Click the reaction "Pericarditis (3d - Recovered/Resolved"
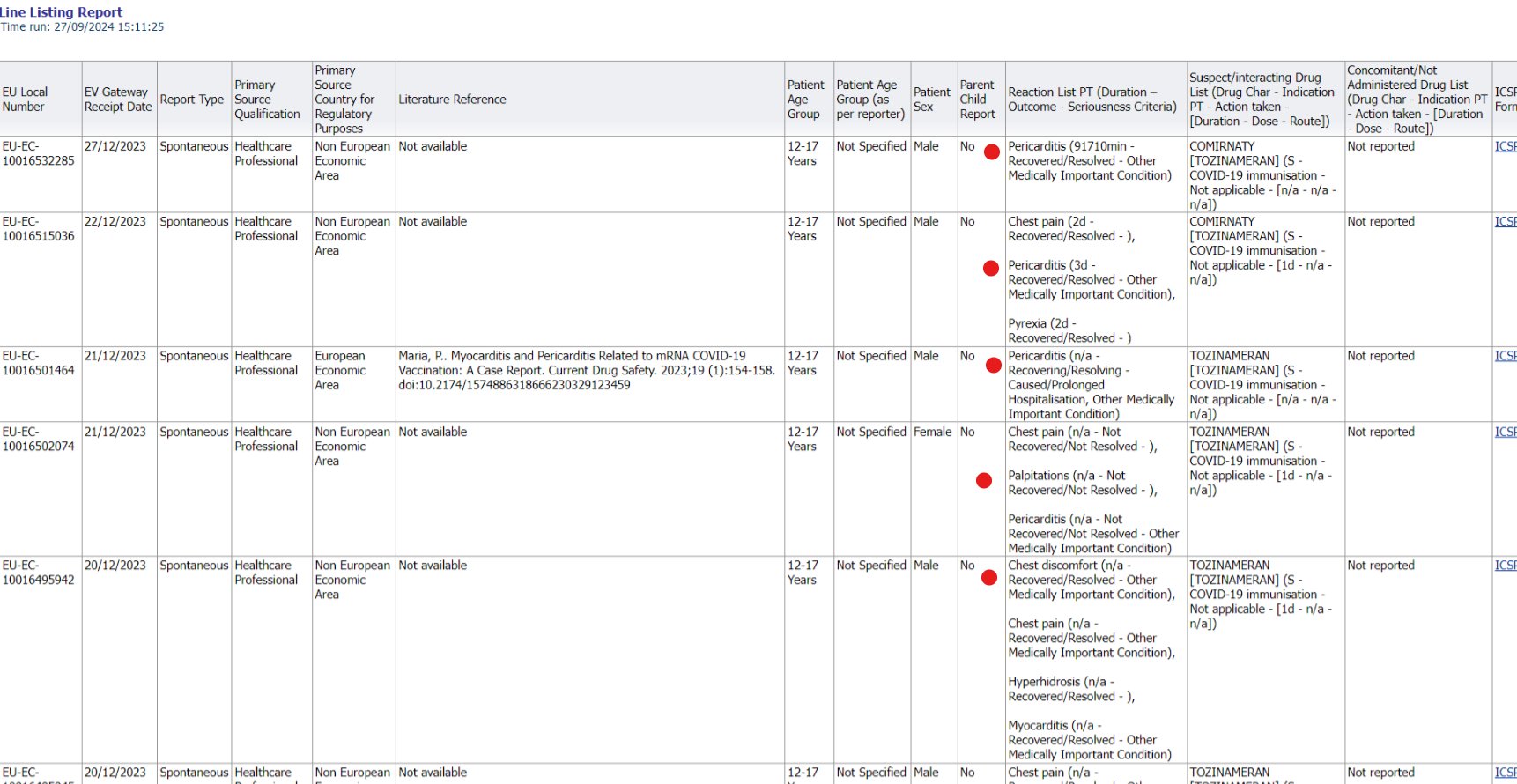Image resolution: width=1517 pixels, height=784 pixels. pos(1091,279)
